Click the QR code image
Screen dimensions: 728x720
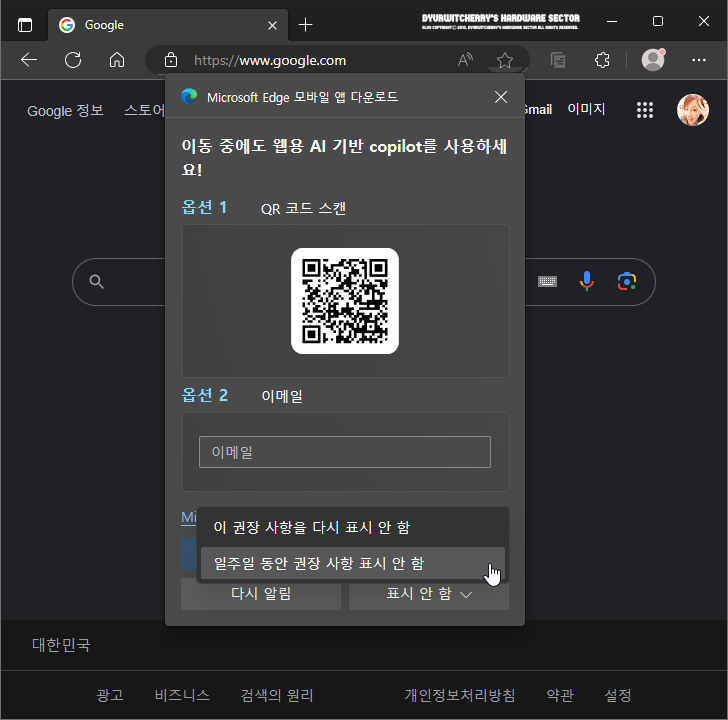(345, 301)
